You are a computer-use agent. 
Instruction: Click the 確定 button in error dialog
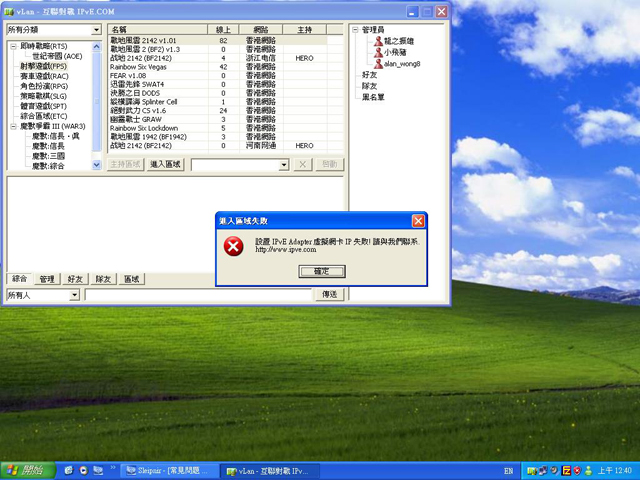pyautogui.click(x=322, y=271)
